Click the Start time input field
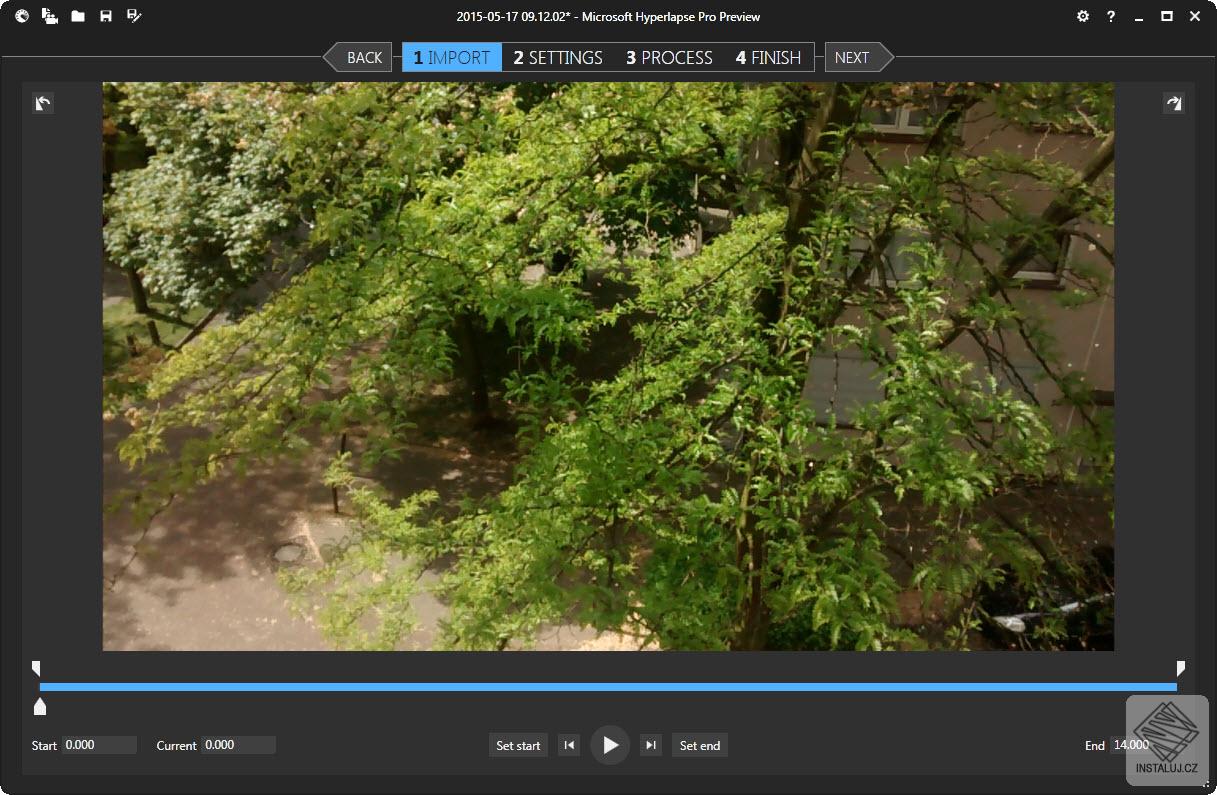 (99, 745)
